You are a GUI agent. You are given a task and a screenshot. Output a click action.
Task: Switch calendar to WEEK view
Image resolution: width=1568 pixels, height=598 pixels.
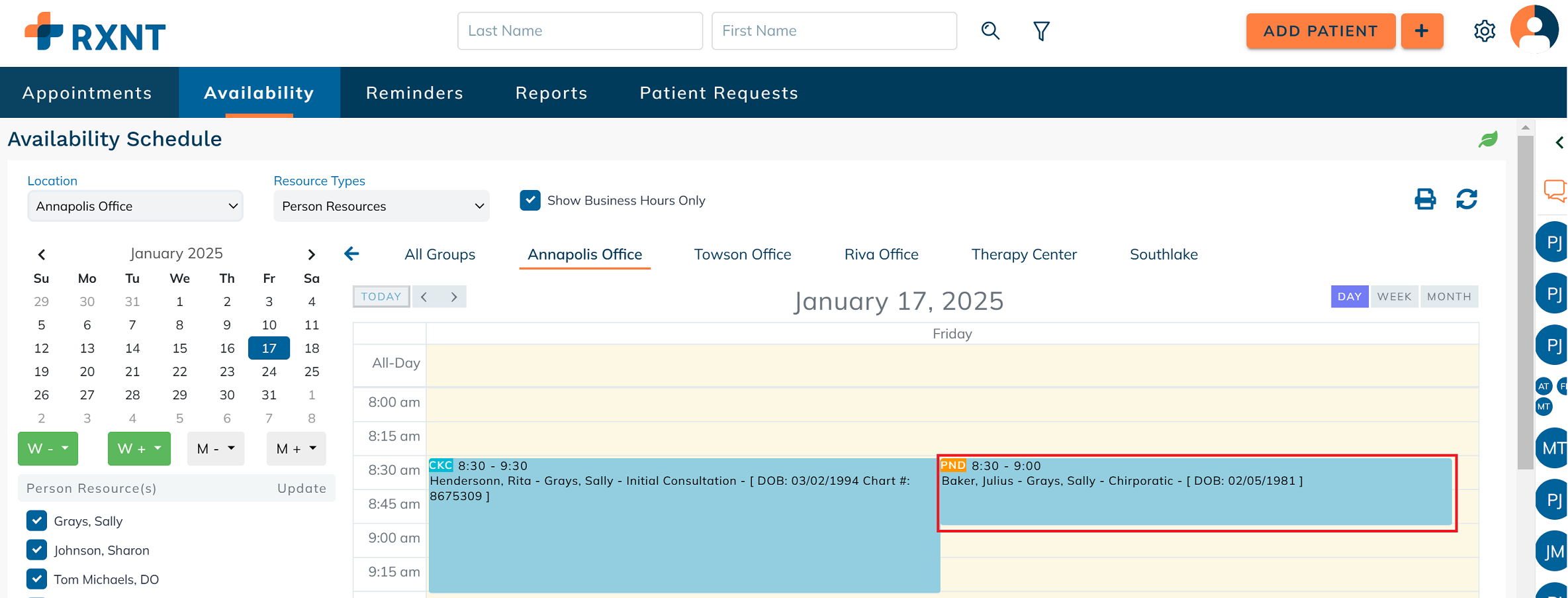click(1394, 297)
